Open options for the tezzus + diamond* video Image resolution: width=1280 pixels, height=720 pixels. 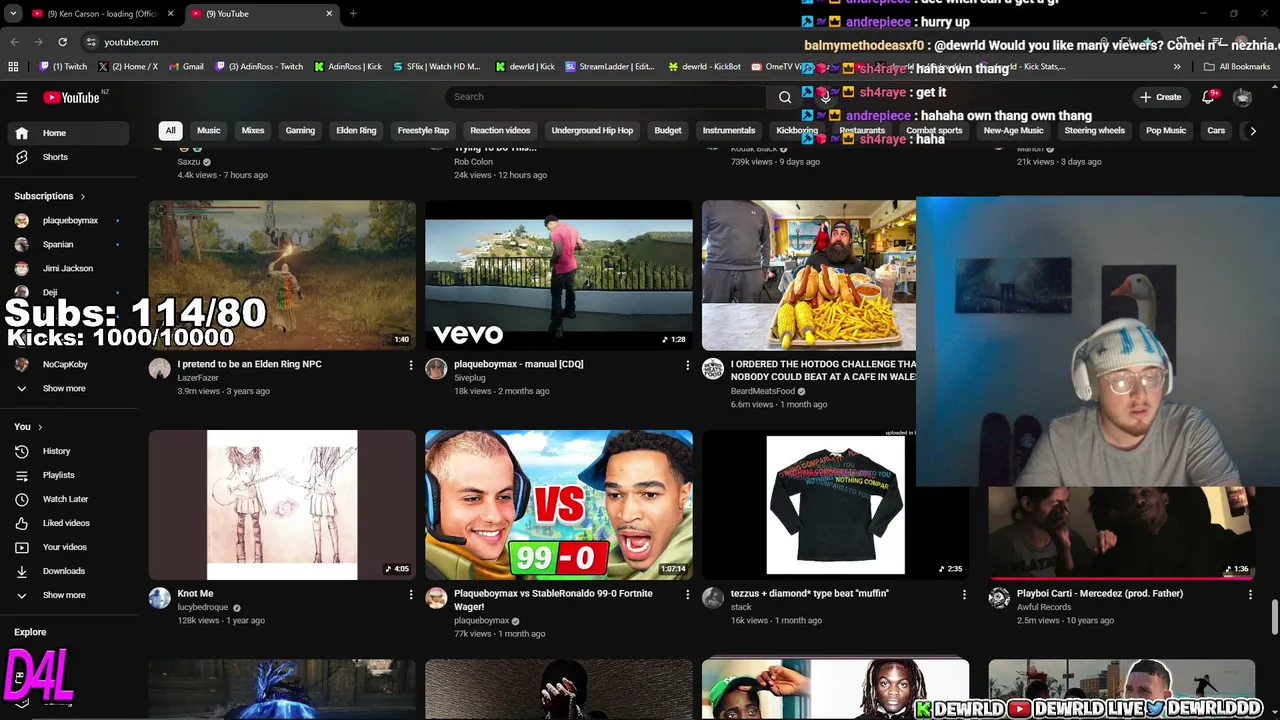pyautogui.click(x=964, y=595)
